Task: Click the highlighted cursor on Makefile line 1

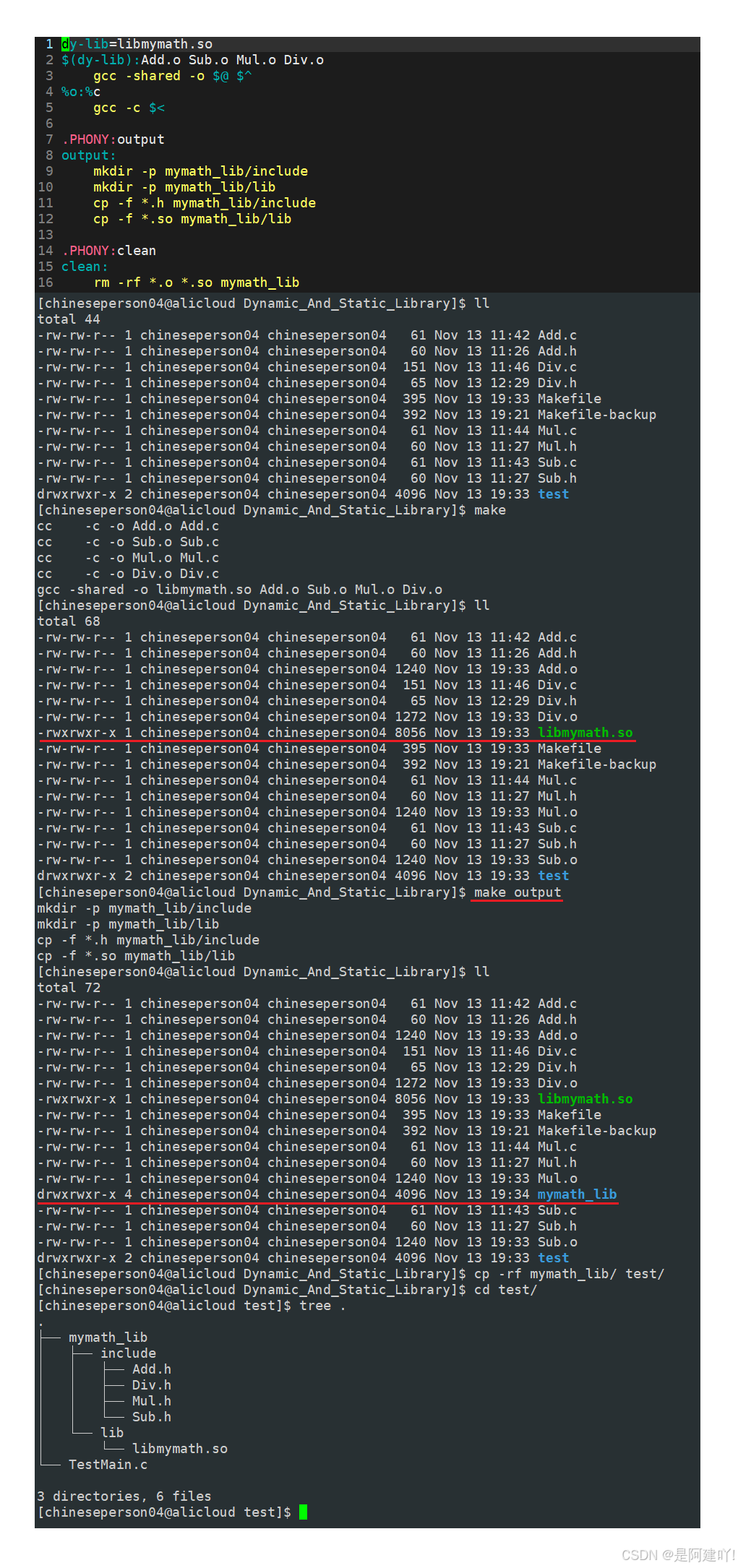Action: coord(65,44)
